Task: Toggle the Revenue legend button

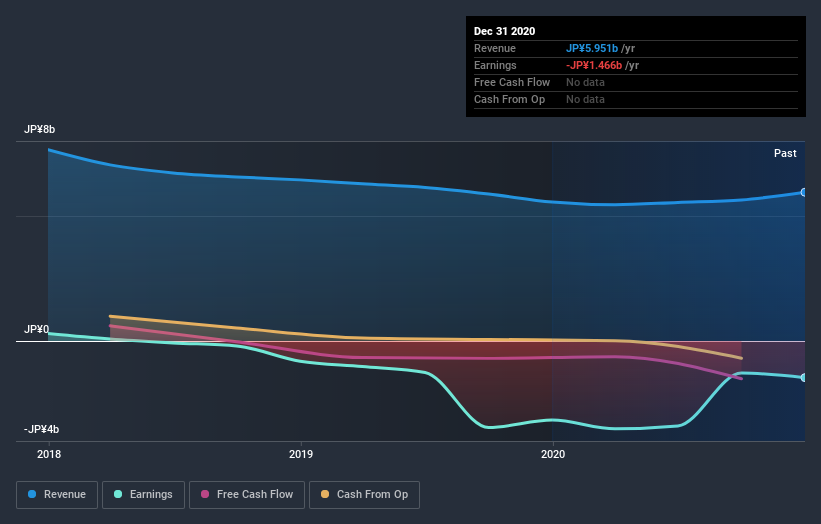Action: point(57,495)
